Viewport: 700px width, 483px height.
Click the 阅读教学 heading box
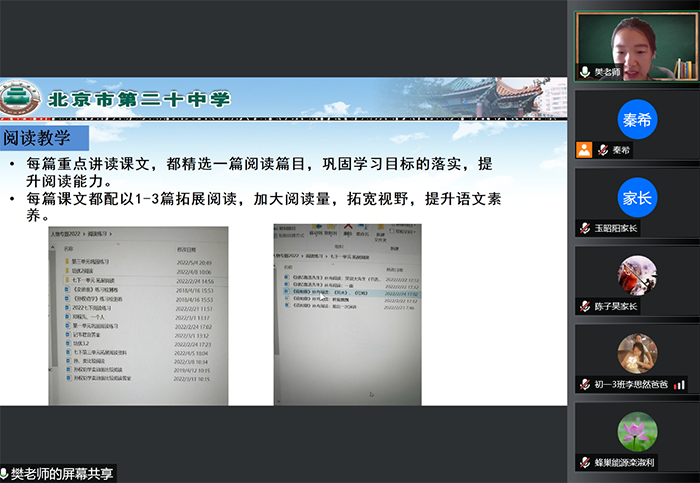click(x=44, y=138)
